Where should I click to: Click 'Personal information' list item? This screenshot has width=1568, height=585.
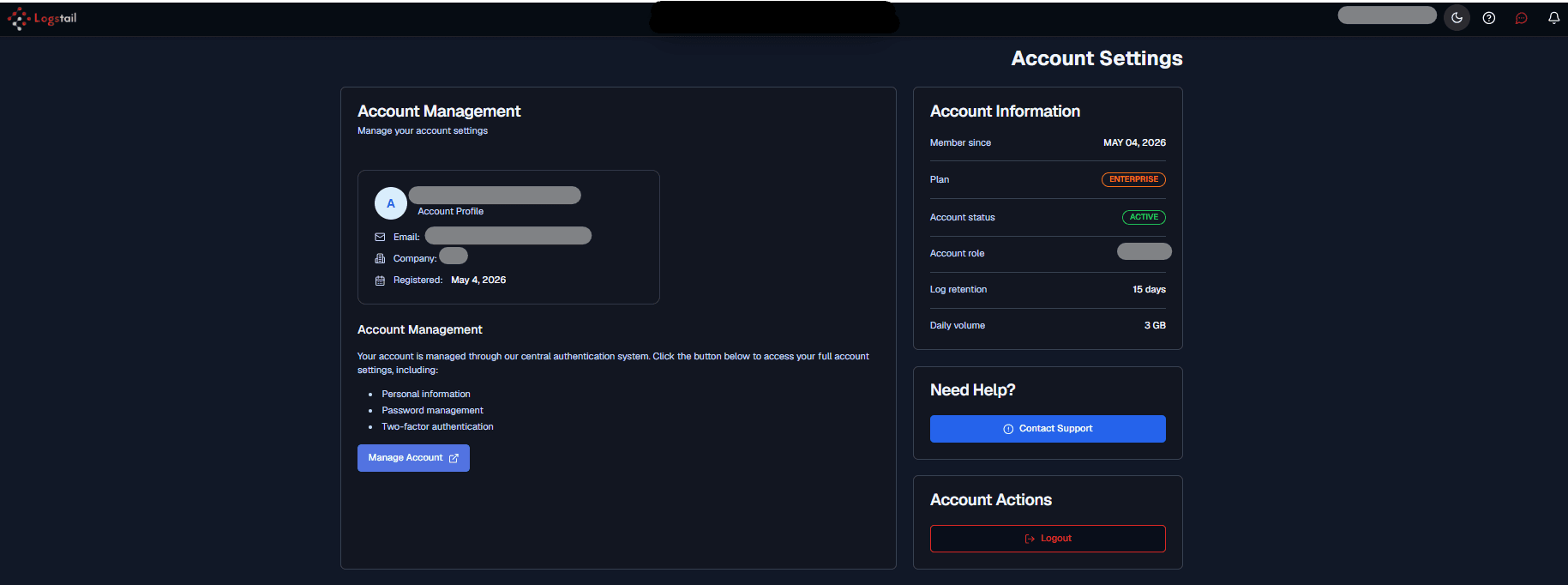[426, 395]
